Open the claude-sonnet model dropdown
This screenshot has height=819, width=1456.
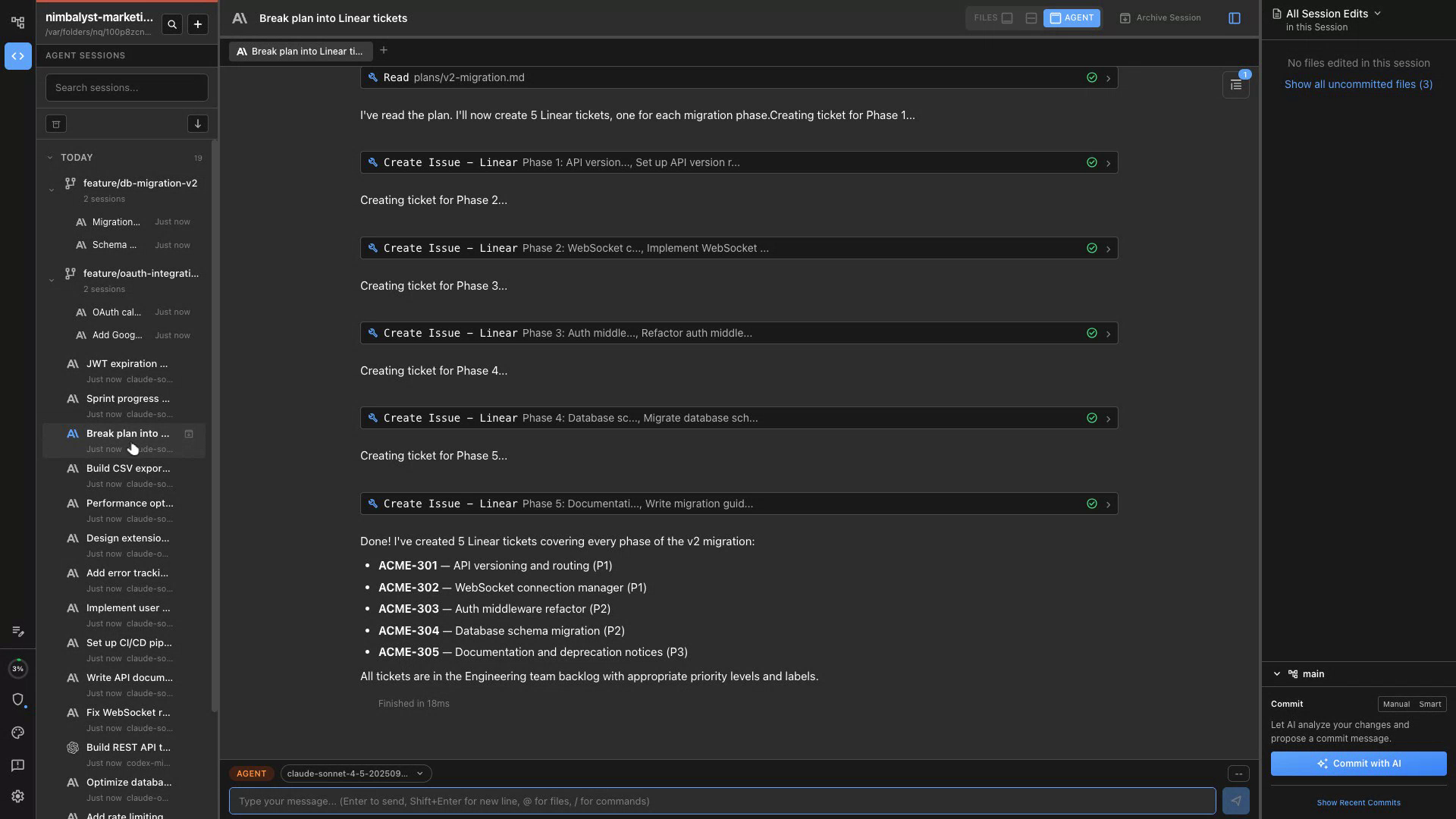tap(355, 774)
